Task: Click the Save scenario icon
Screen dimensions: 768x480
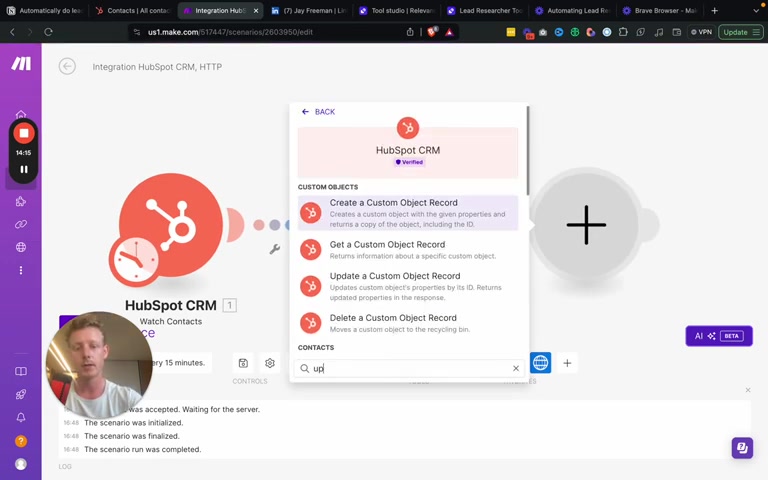Action: [x=243, y=363]
